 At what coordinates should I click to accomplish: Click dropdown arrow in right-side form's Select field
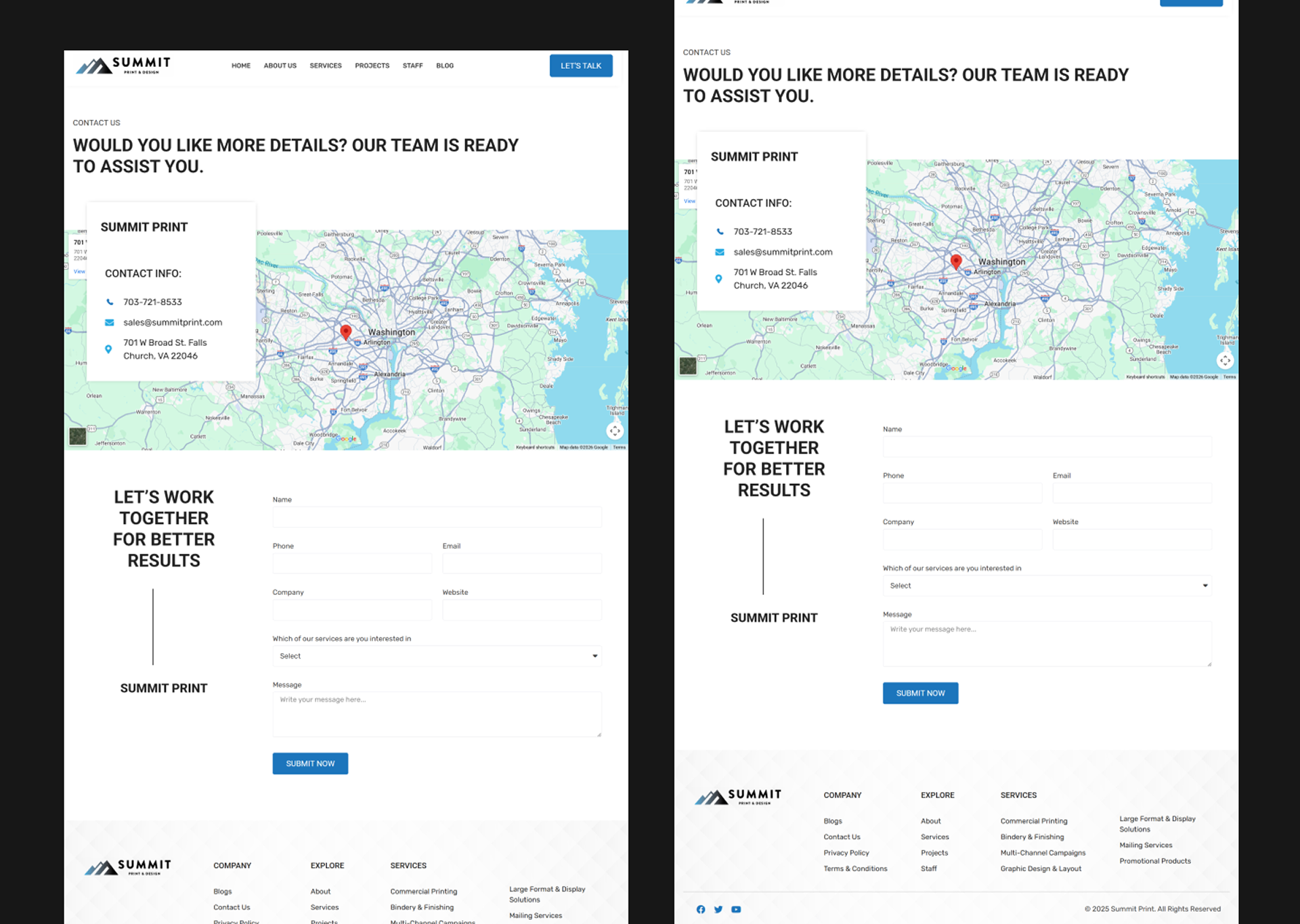coord(1205,586)
